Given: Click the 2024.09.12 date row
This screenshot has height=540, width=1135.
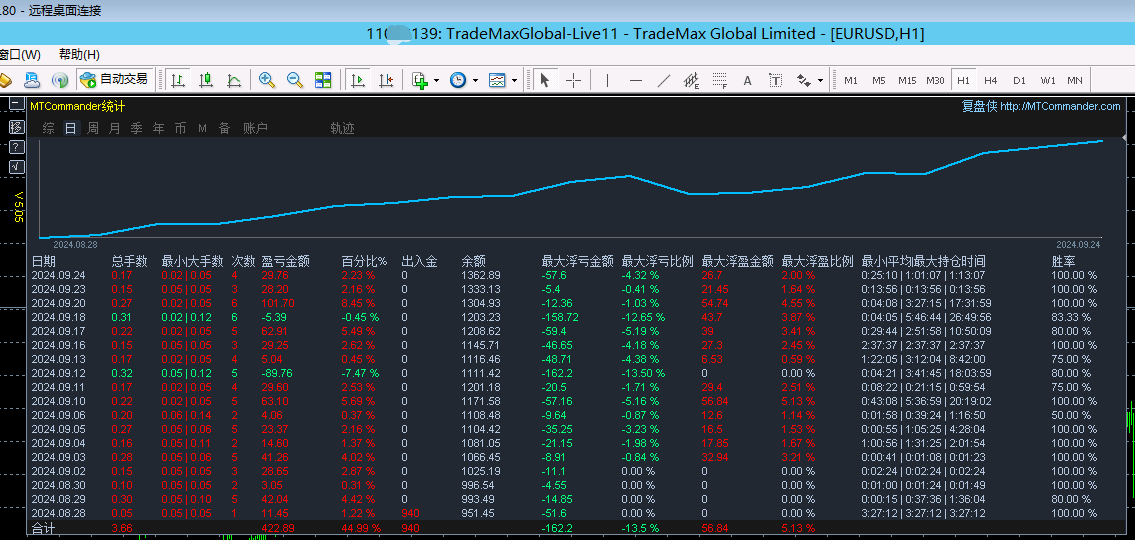Looking at the screenshot, I should (x=576, y=373).
